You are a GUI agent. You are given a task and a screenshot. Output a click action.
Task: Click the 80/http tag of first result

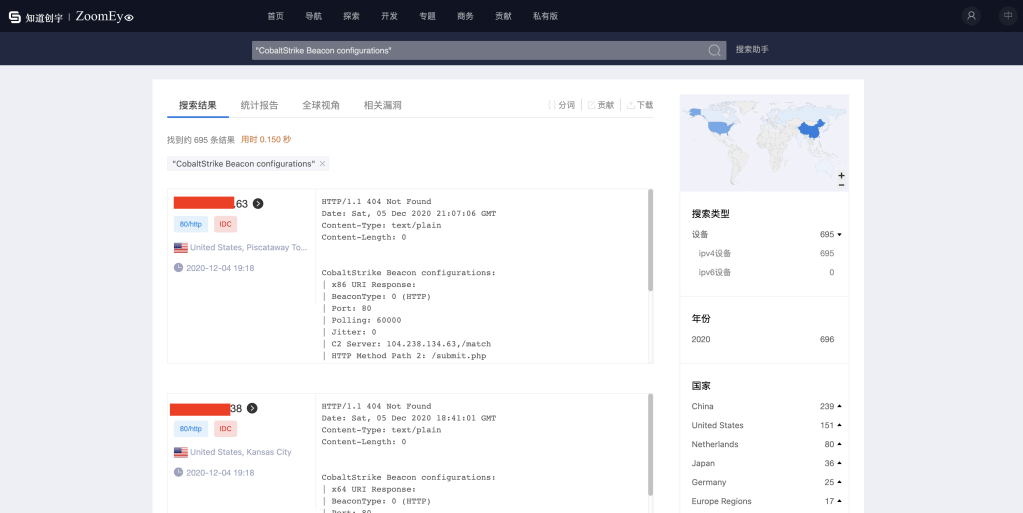click(191, 224)
